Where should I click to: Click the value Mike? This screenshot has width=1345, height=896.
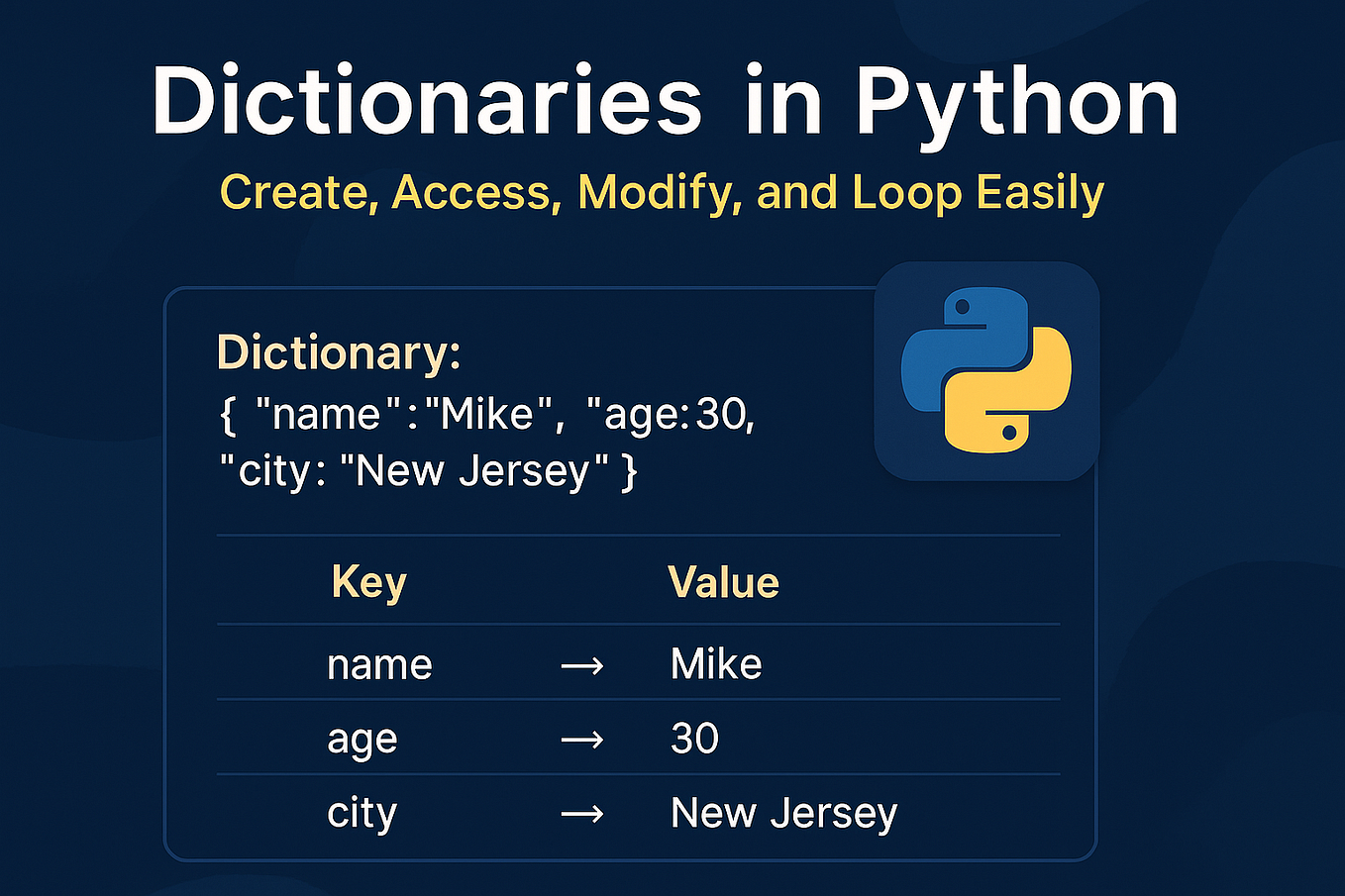(x=716, y=664)
